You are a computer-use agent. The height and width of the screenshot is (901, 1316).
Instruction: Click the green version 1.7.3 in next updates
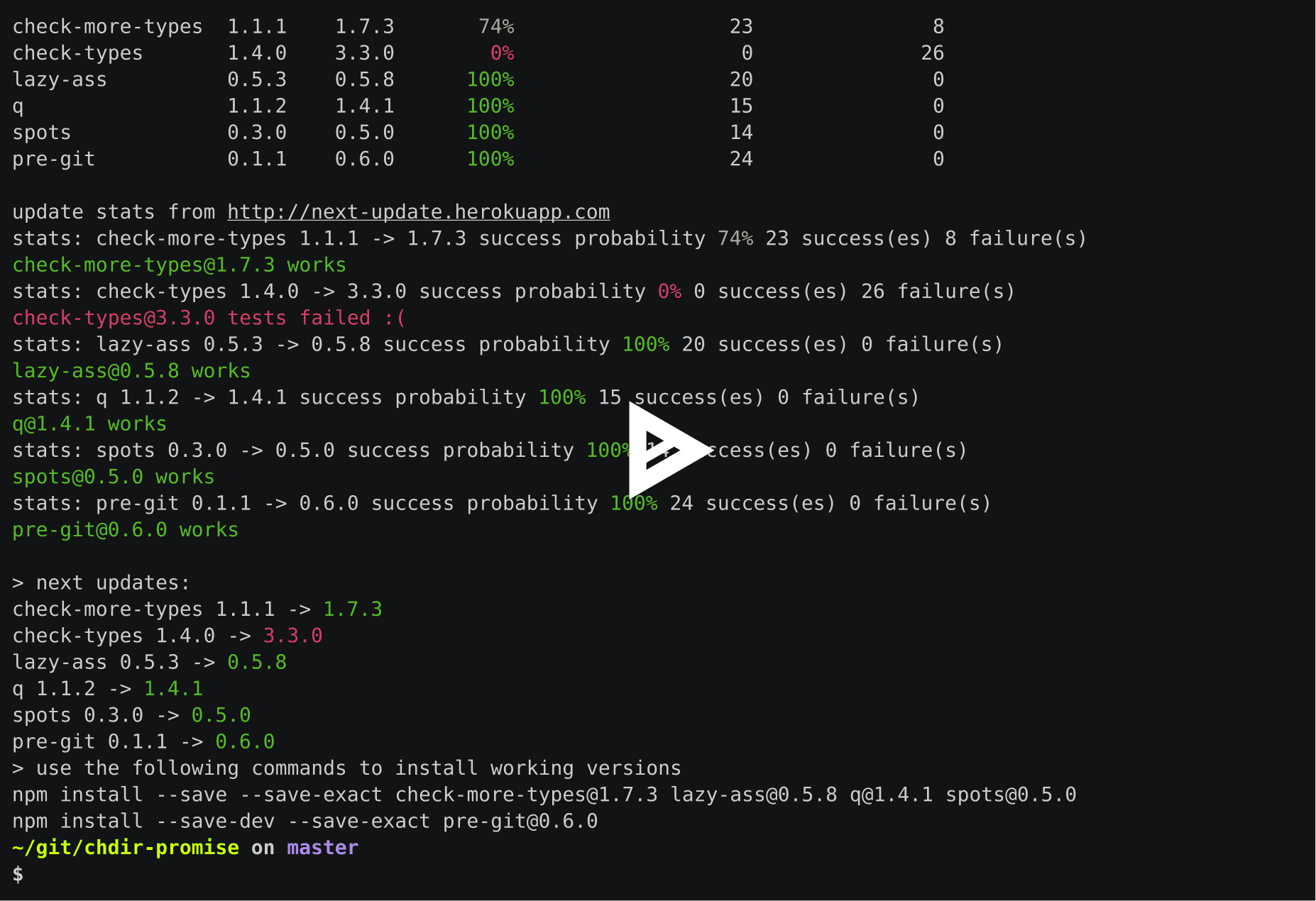coord(353,609)
